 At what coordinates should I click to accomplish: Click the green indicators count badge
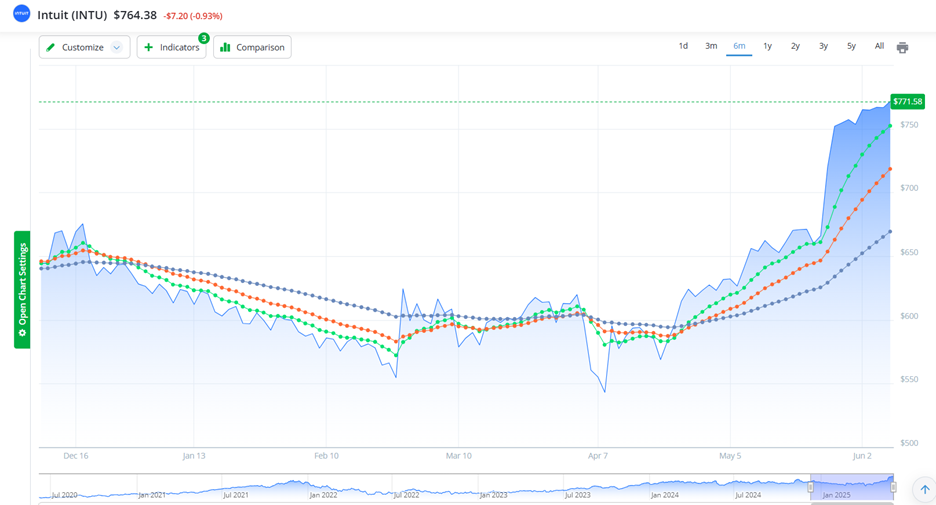[x=204, y=38]
